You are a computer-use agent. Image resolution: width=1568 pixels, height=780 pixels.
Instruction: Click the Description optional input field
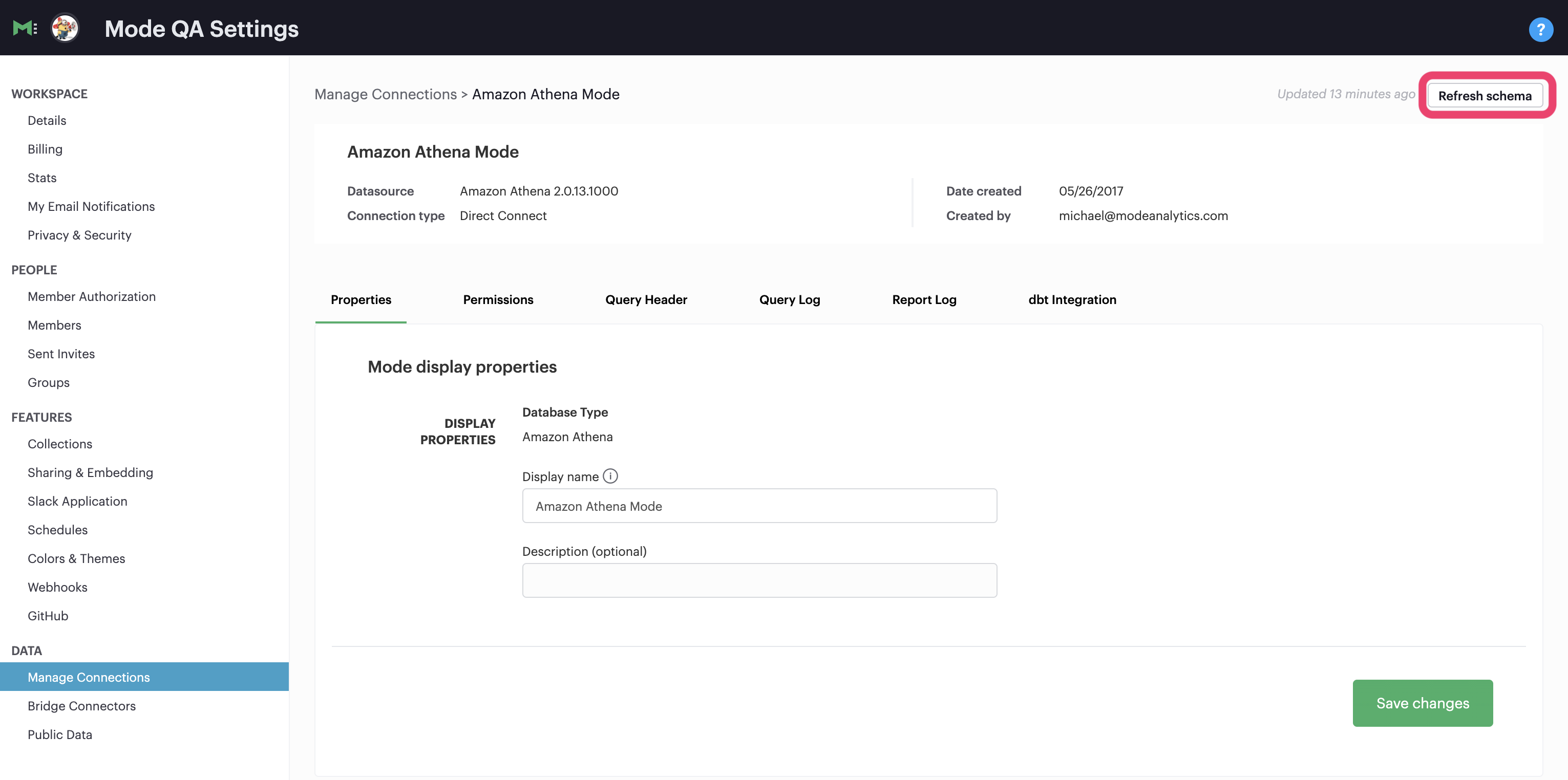[759, 580]
